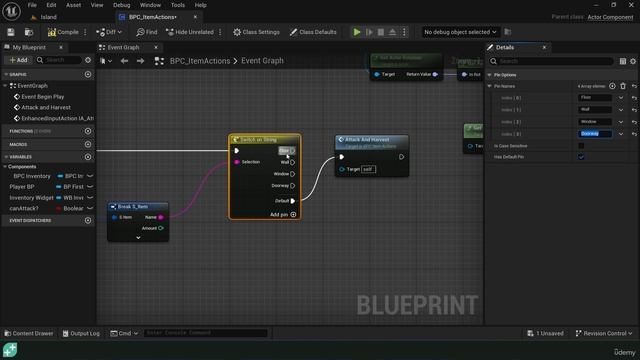Viewport: 640px width, 360px height.
Task: Click Add pin on Switch on String
Action: [x=283, y=214]
